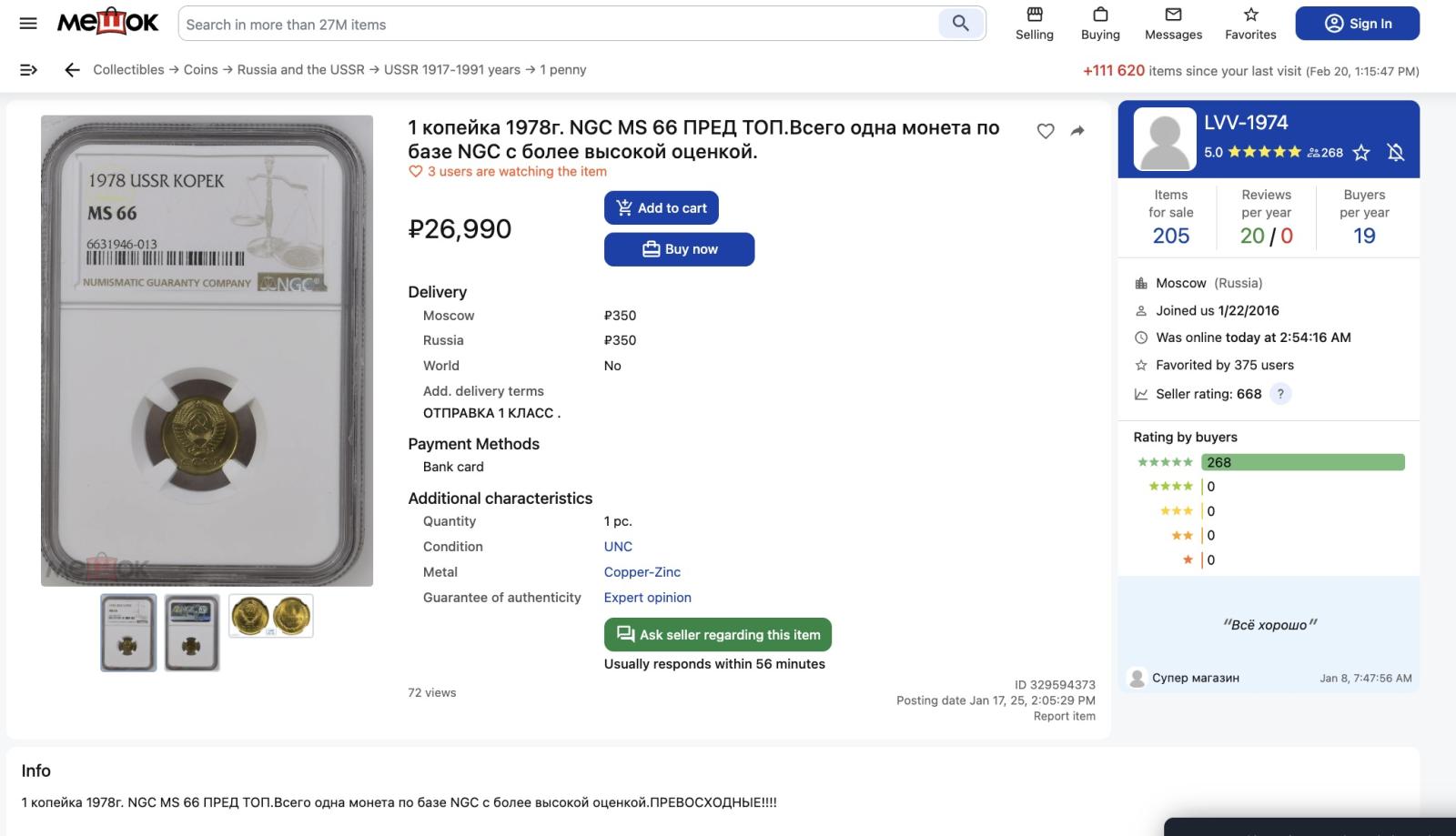Go back using the left arrow
This screenshot has width=1456, height=836.
tap(73, 70)
